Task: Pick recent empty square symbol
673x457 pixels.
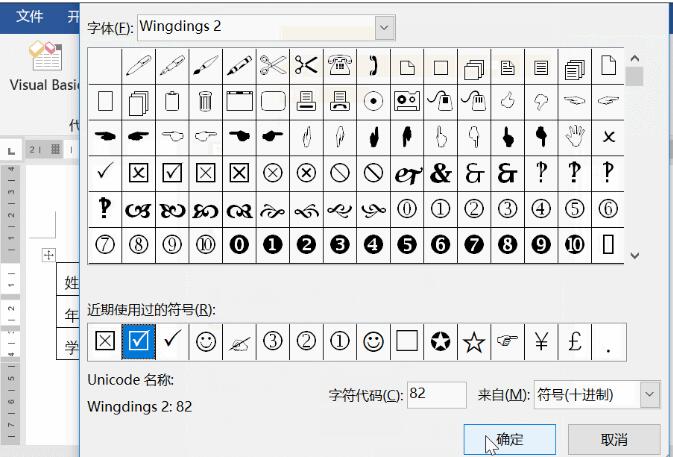Action: 407,342
